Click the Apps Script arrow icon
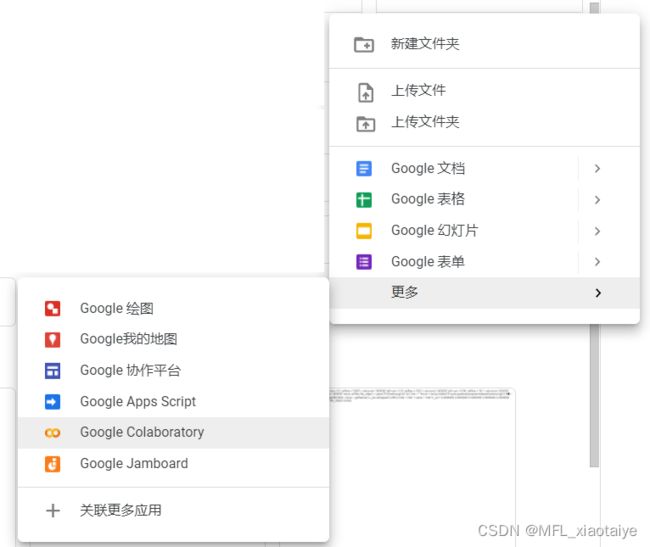Image resolution: width=650 pixels, height=547 pixels. pos(53,402)
